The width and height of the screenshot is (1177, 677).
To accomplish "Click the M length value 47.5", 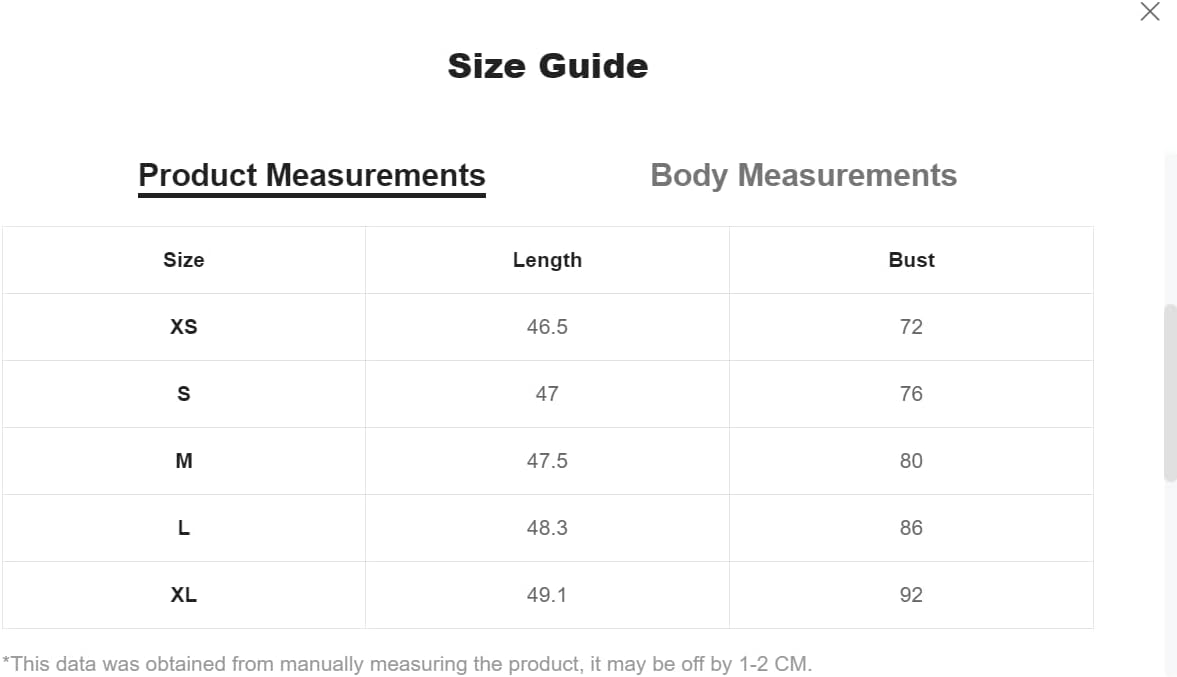I will point(547,460).
